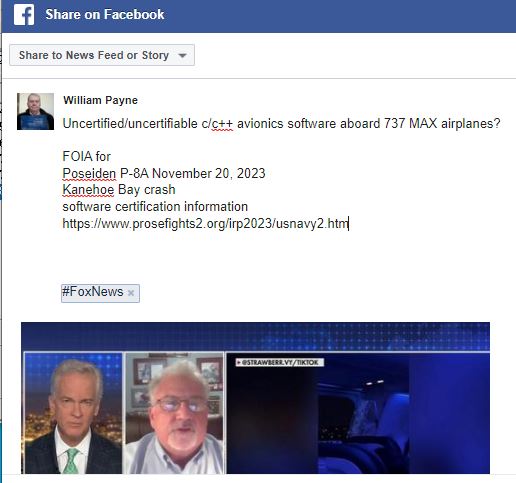Click the @STRAWBERR.VY/TIKTOK label
Image resolution: width=516 pixels, height=483 pixels.
pyautogui.click(x=279, y=362)
